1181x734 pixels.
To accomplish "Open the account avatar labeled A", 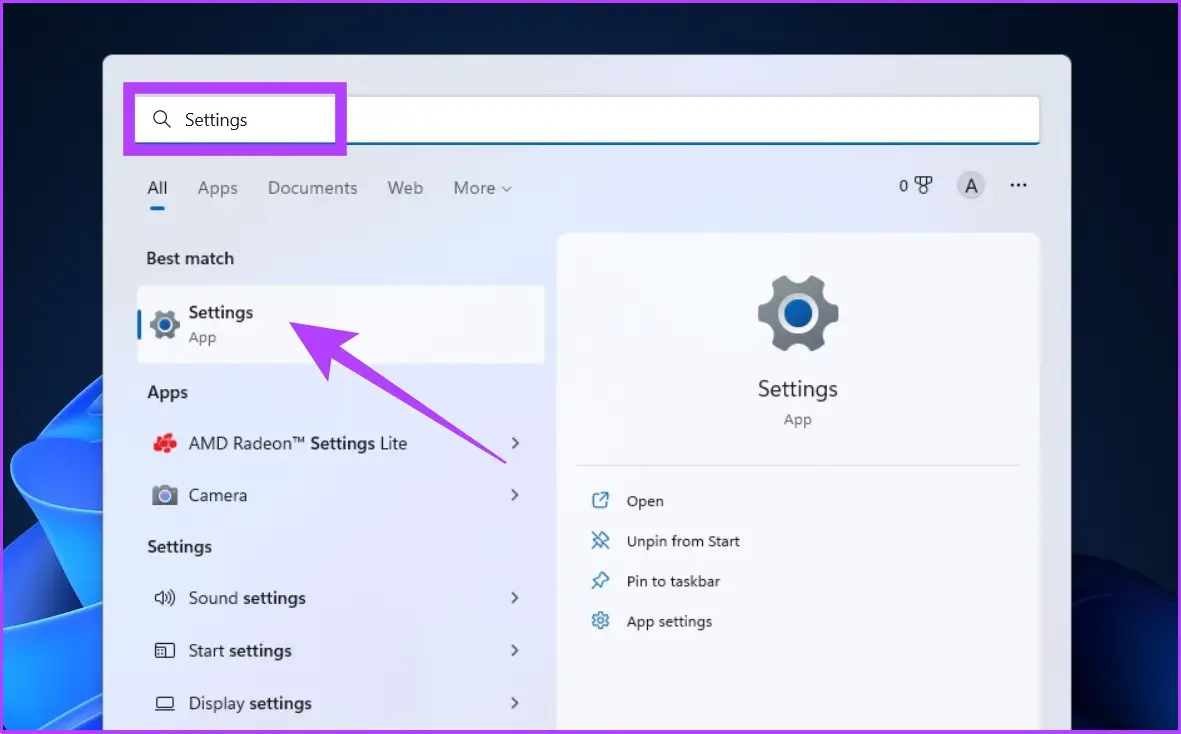I will pyautogui.click(x=970, y=186).
